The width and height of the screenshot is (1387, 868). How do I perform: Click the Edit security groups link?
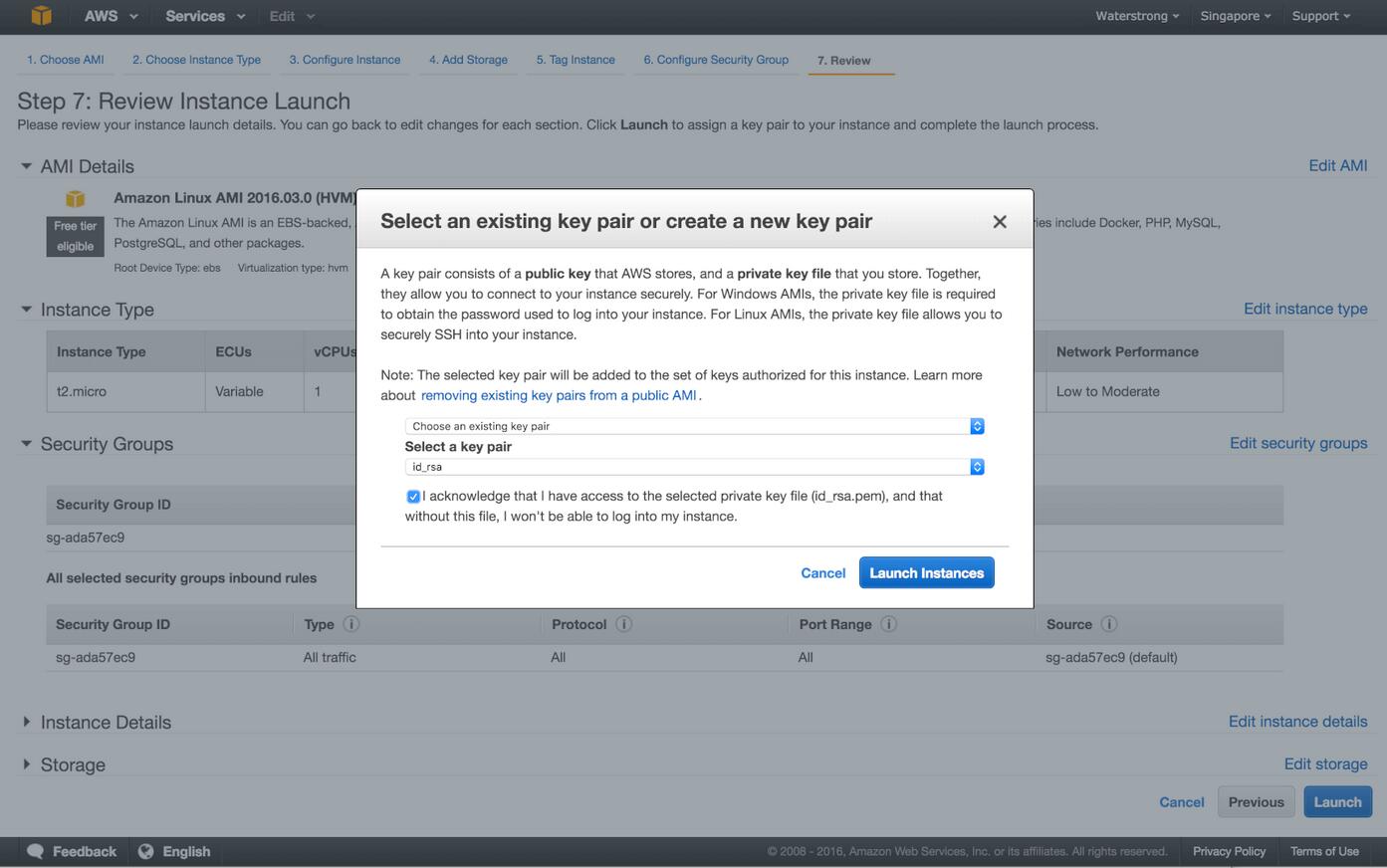point(1298,443)
